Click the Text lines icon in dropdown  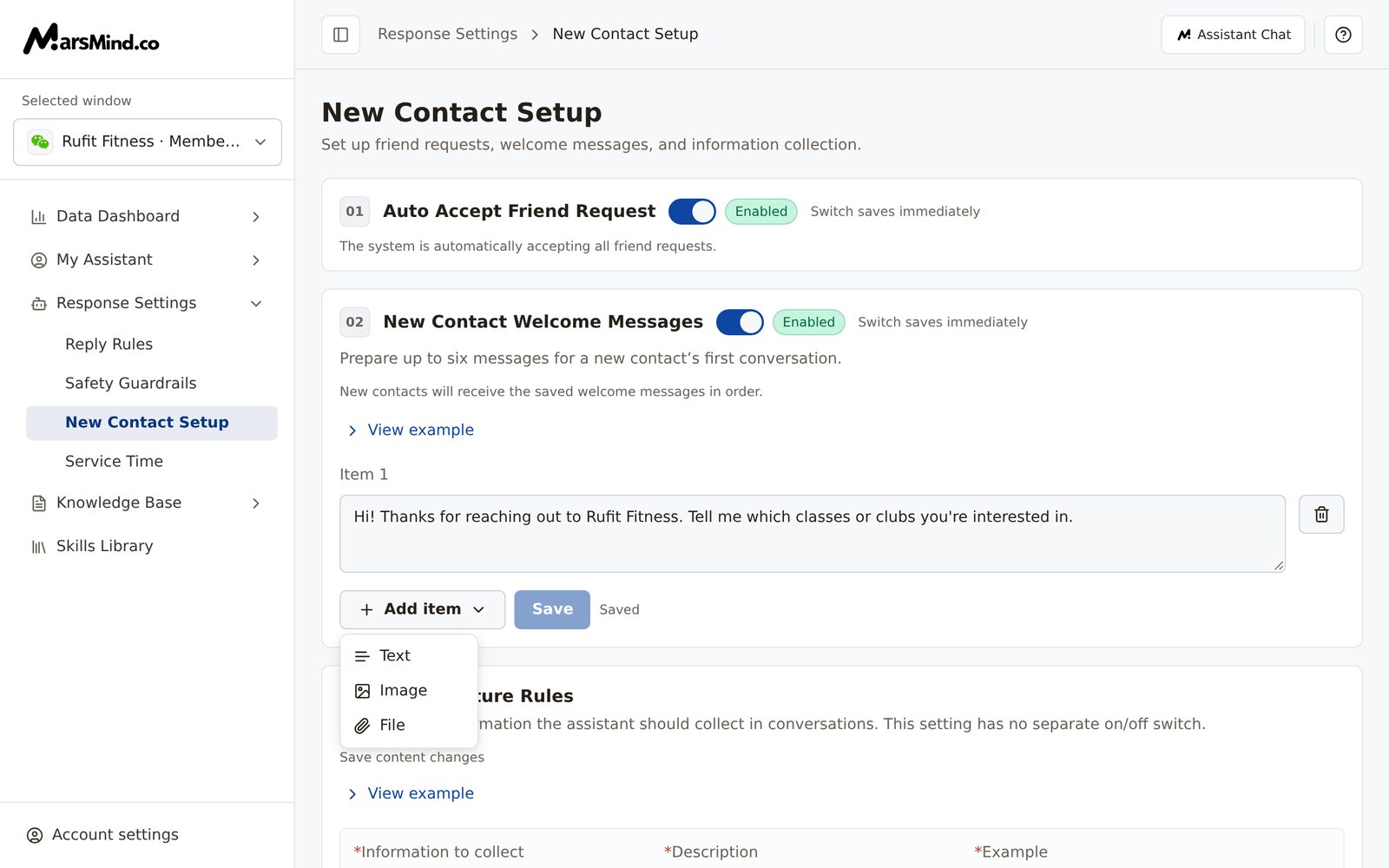pyautogui.click(x=362, y=656)
